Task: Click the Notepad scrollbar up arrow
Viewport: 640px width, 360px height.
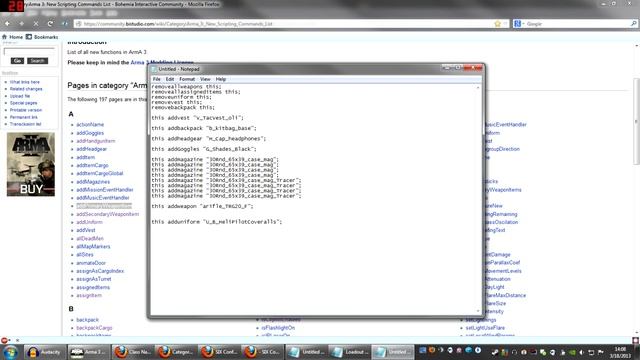Action: (x=478, y=87)
